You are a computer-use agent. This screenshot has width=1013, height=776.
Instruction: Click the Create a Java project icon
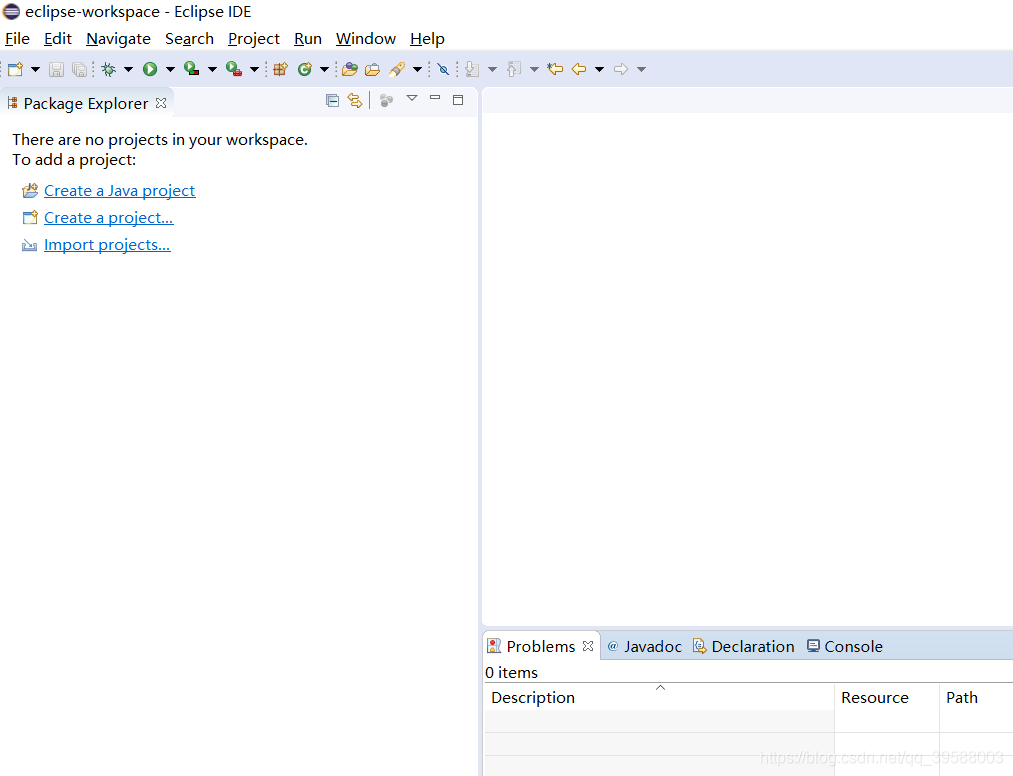pos(30,191)
